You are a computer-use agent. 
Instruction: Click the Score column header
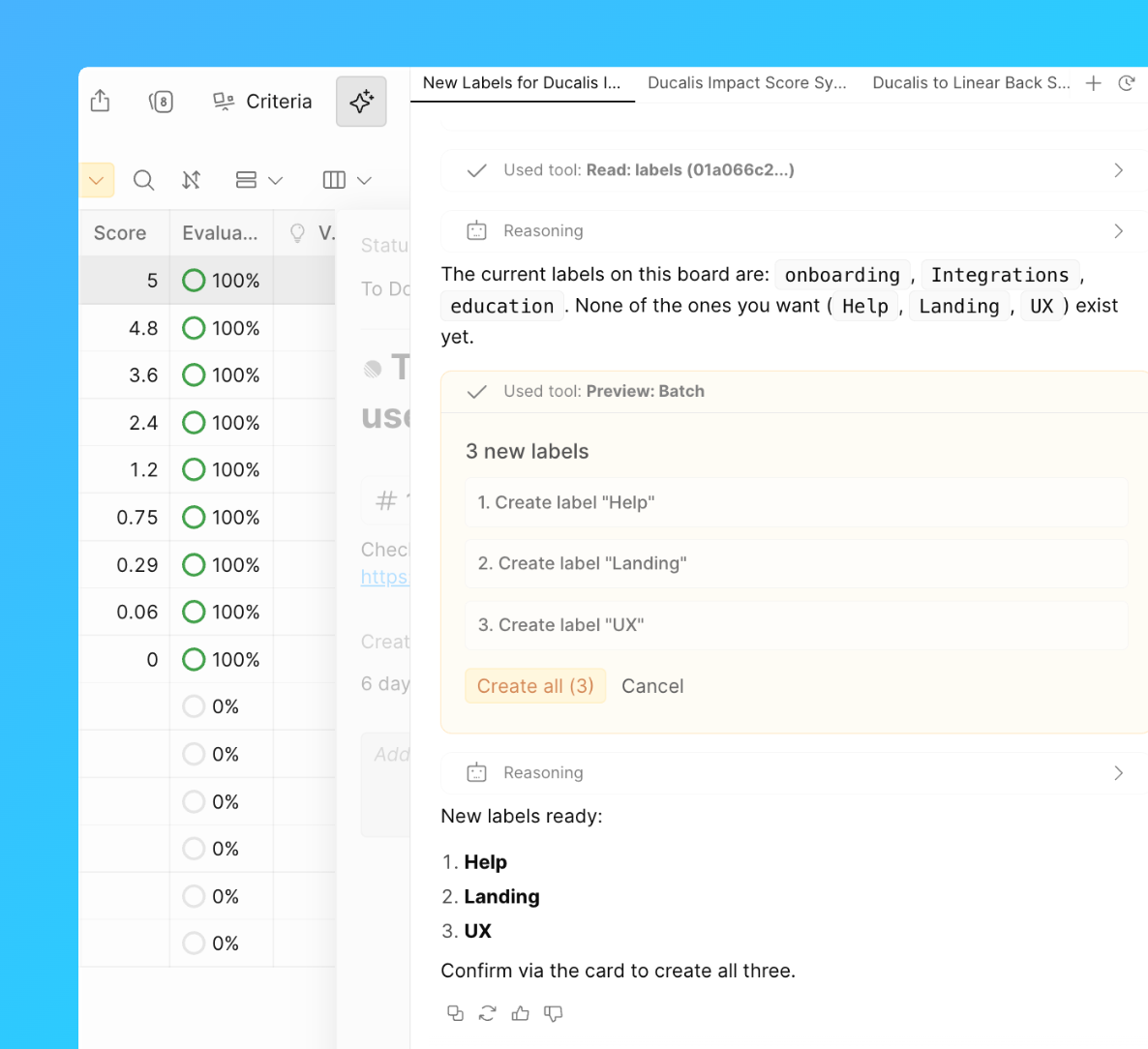[120, 233]
